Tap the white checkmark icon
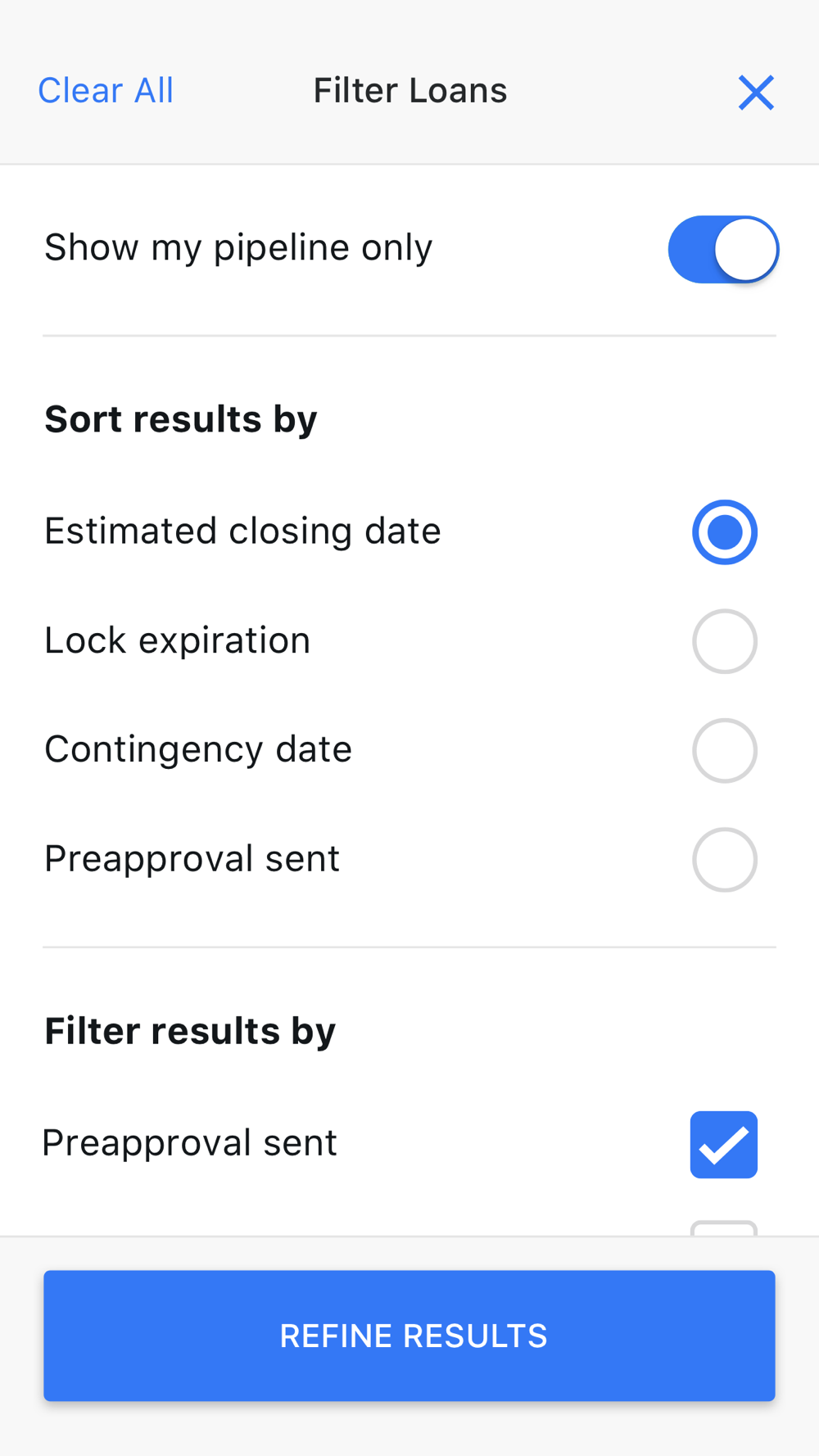Screen dimensions: 819x1456 (x=724, y=1146)
